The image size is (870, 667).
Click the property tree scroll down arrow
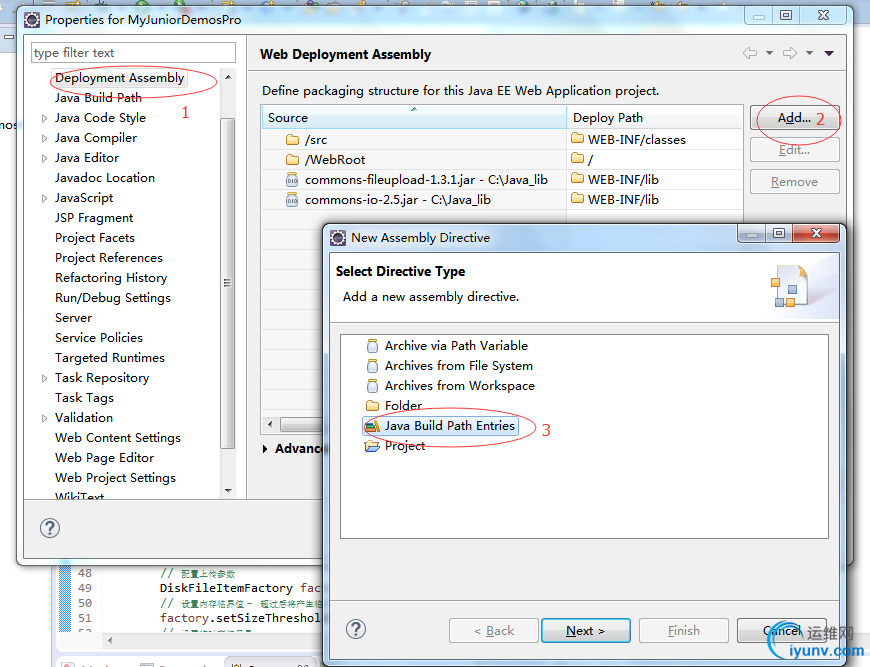(228, 491)
